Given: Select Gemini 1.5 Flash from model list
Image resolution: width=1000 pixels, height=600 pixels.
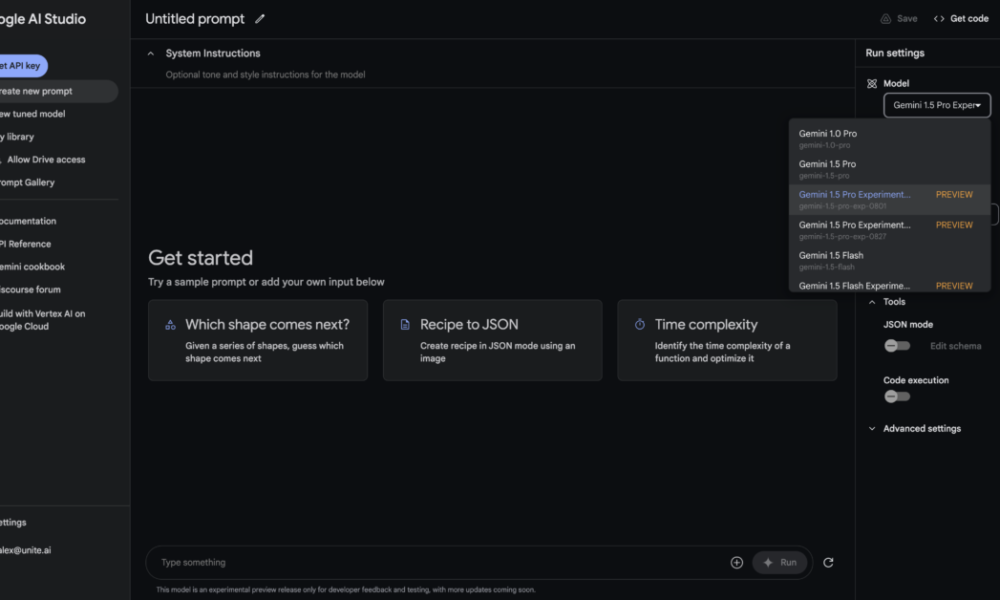Looking at the screenshot, I should (831, 256).
